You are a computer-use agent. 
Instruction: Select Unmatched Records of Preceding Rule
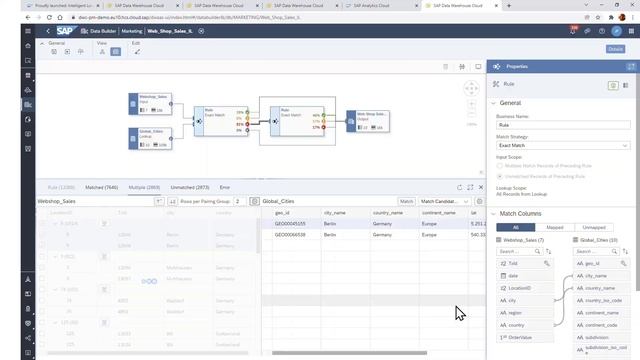pos(500,176)
